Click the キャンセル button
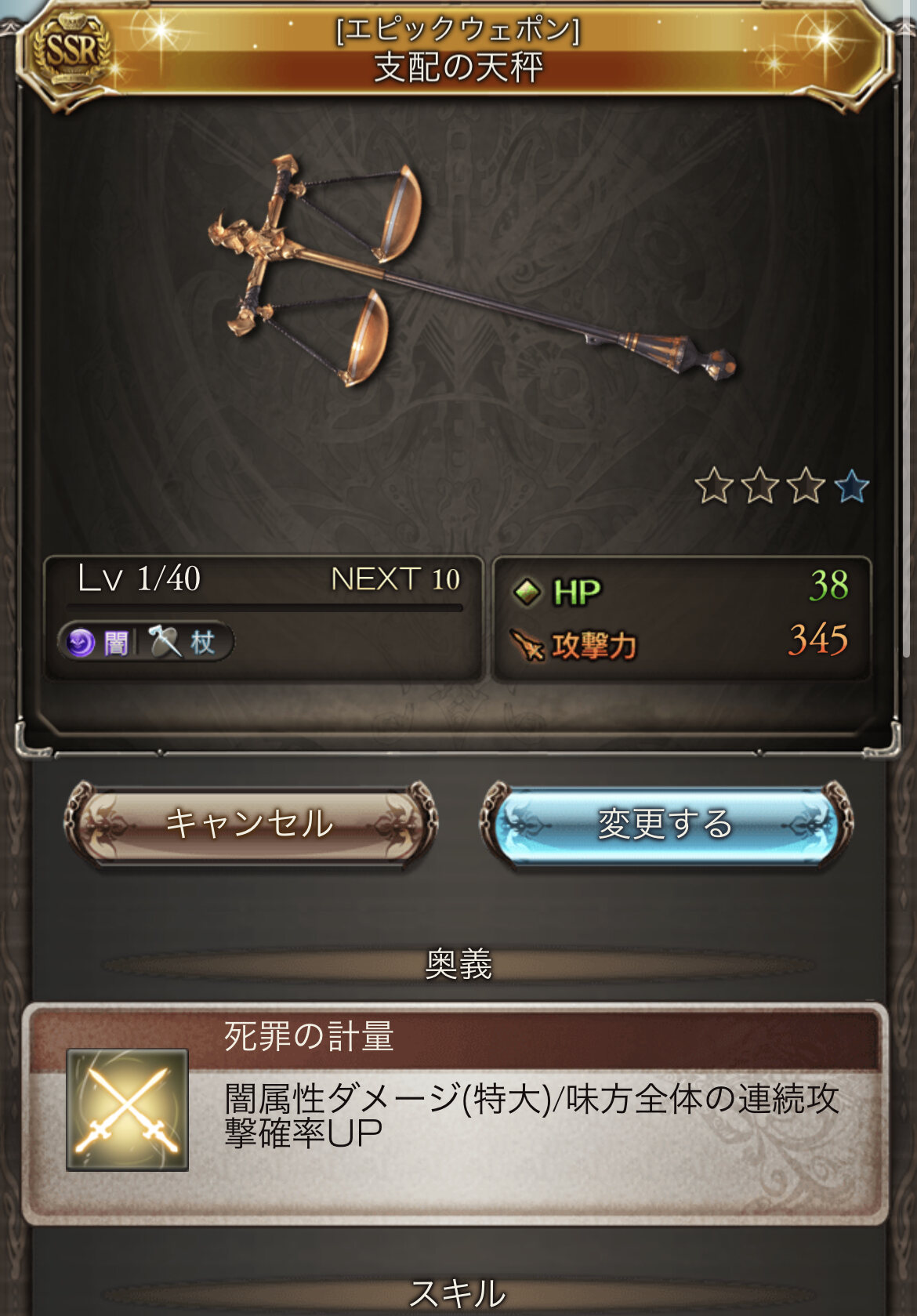Screen dimensions: 917x1316 tap(250, 825)
